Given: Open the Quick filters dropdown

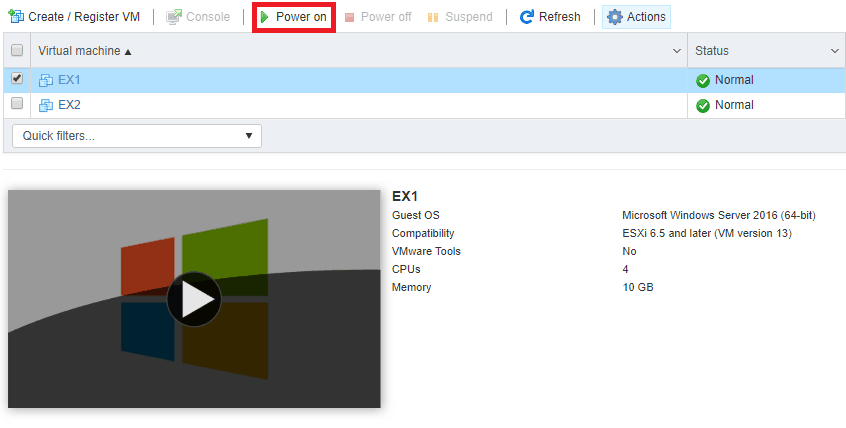Looking at the screenshot, I should pyautogui.click(x=137, y=136).
